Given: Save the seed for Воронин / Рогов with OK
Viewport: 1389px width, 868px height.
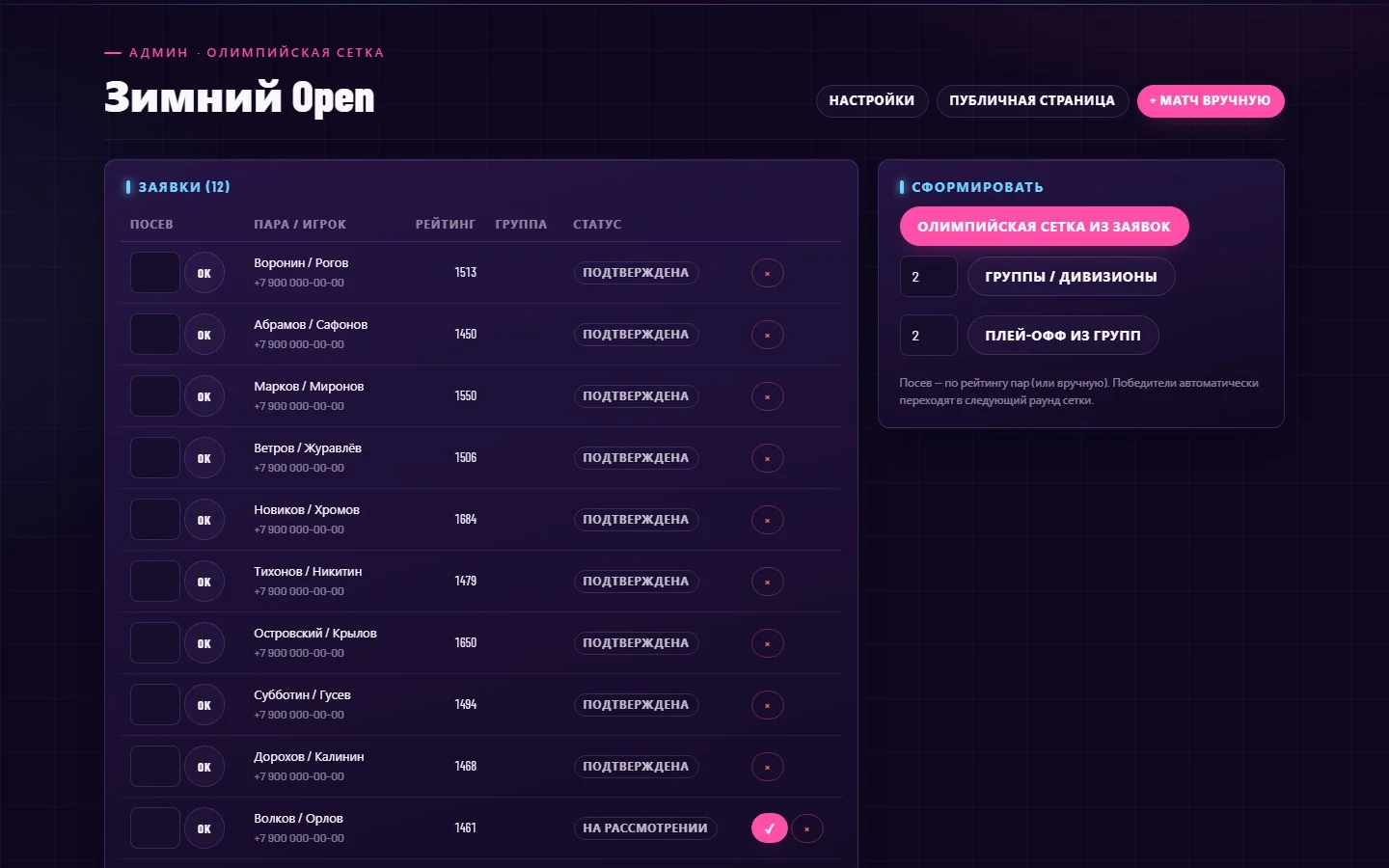Looking at the screenshot, I should pyautogui.click(x=204, y=273).
